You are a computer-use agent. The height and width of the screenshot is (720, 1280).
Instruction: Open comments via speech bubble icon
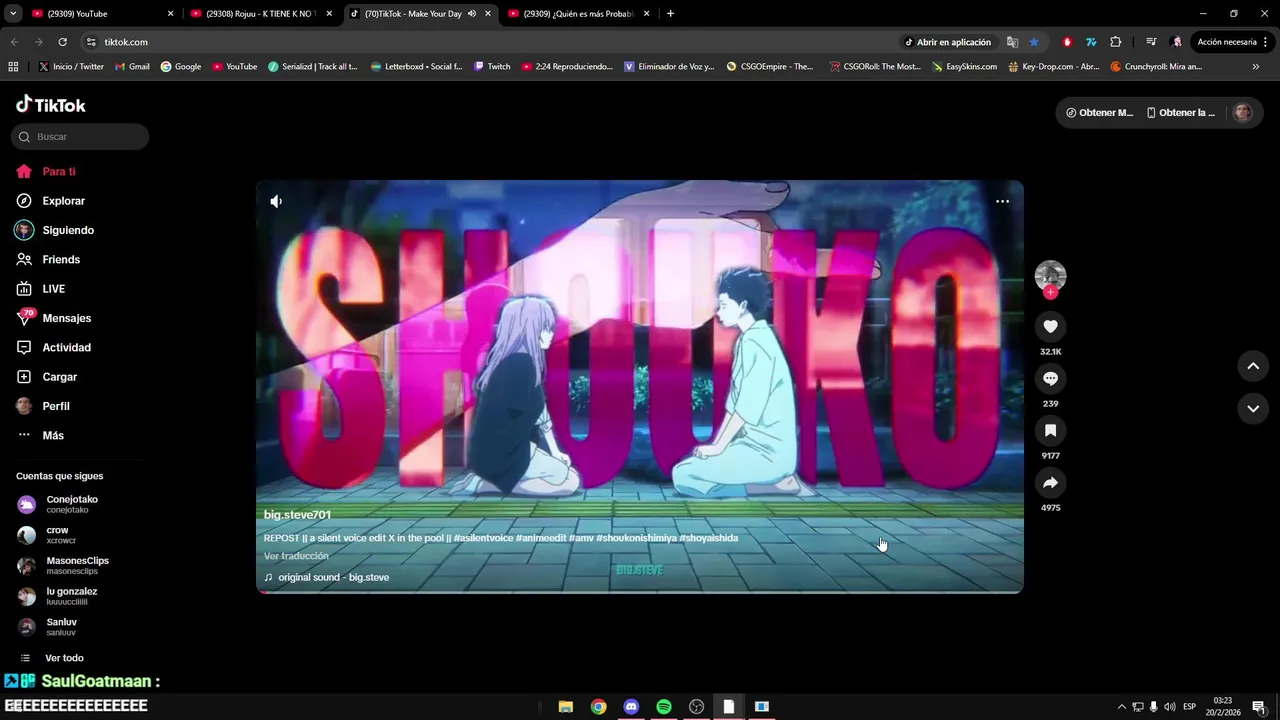coord(1050,379)
